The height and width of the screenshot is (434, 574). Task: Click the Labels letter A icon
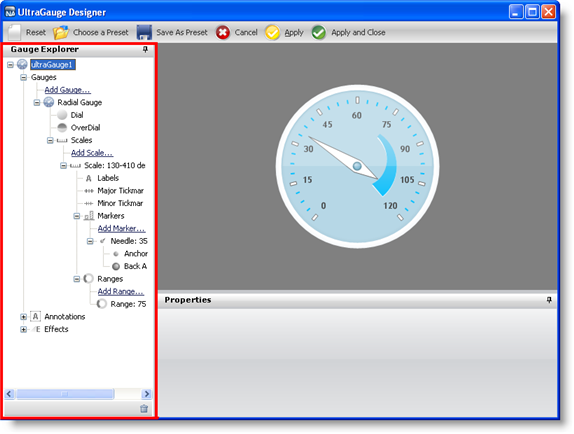coord(89,178)
